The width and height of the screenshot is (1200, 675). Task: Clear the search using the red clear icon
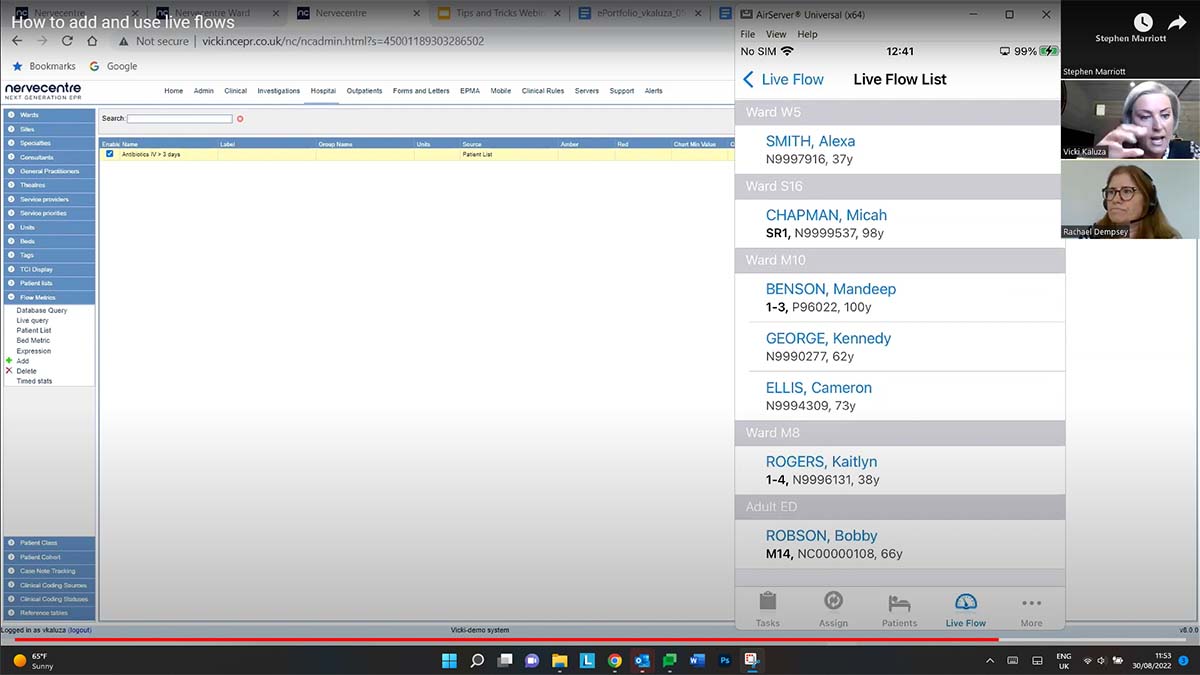pos(238,117)
